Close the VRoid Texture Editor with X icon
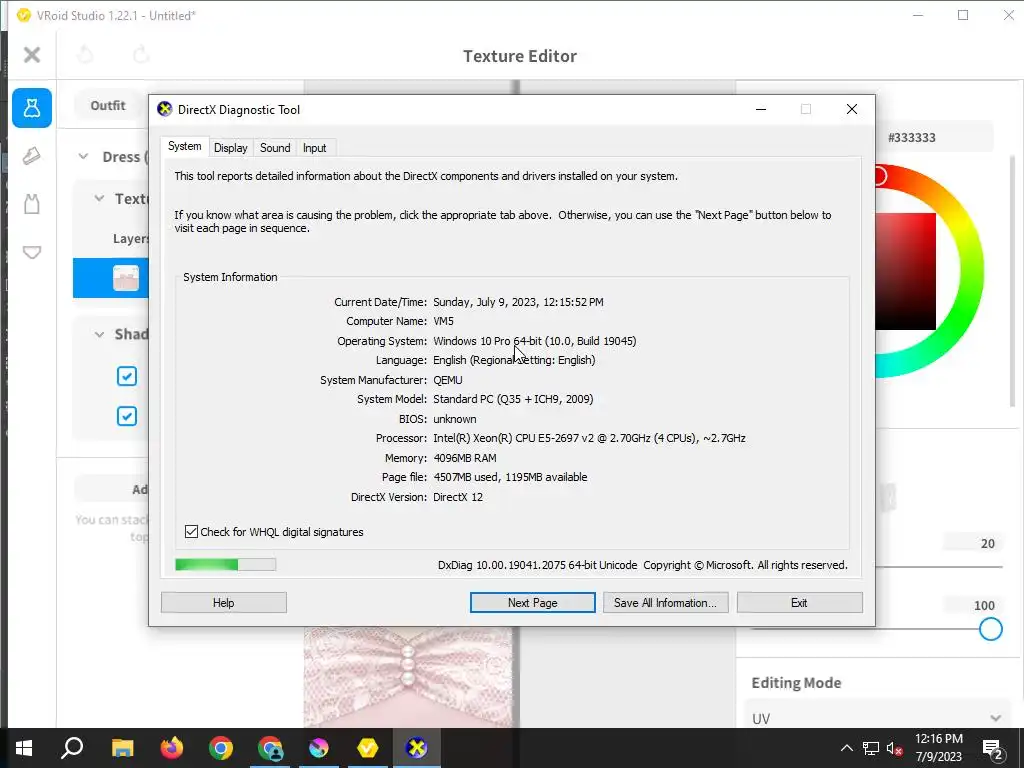Screen dimensions: 1024x768 [x=31, y=55]
